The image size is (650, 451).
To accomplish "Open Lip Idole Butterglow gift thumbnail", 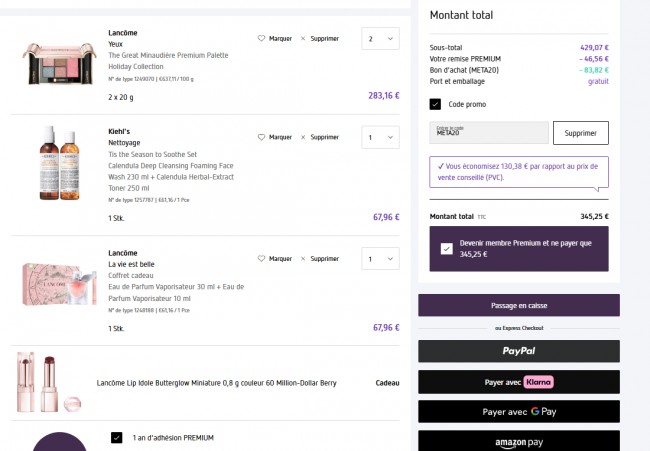I will pyautogui.click(x=49, y=382).
